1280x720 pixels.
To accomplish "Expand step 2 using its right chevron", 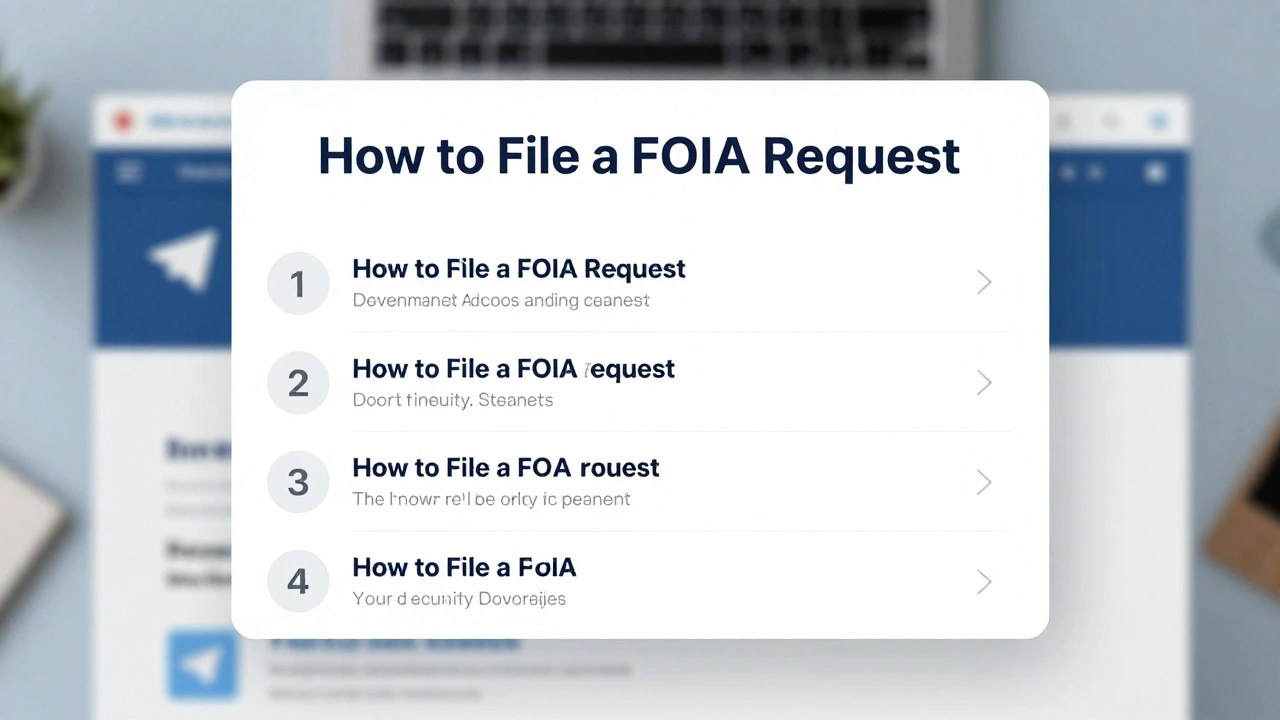I will pyautogui.click(x=984, y=383).
